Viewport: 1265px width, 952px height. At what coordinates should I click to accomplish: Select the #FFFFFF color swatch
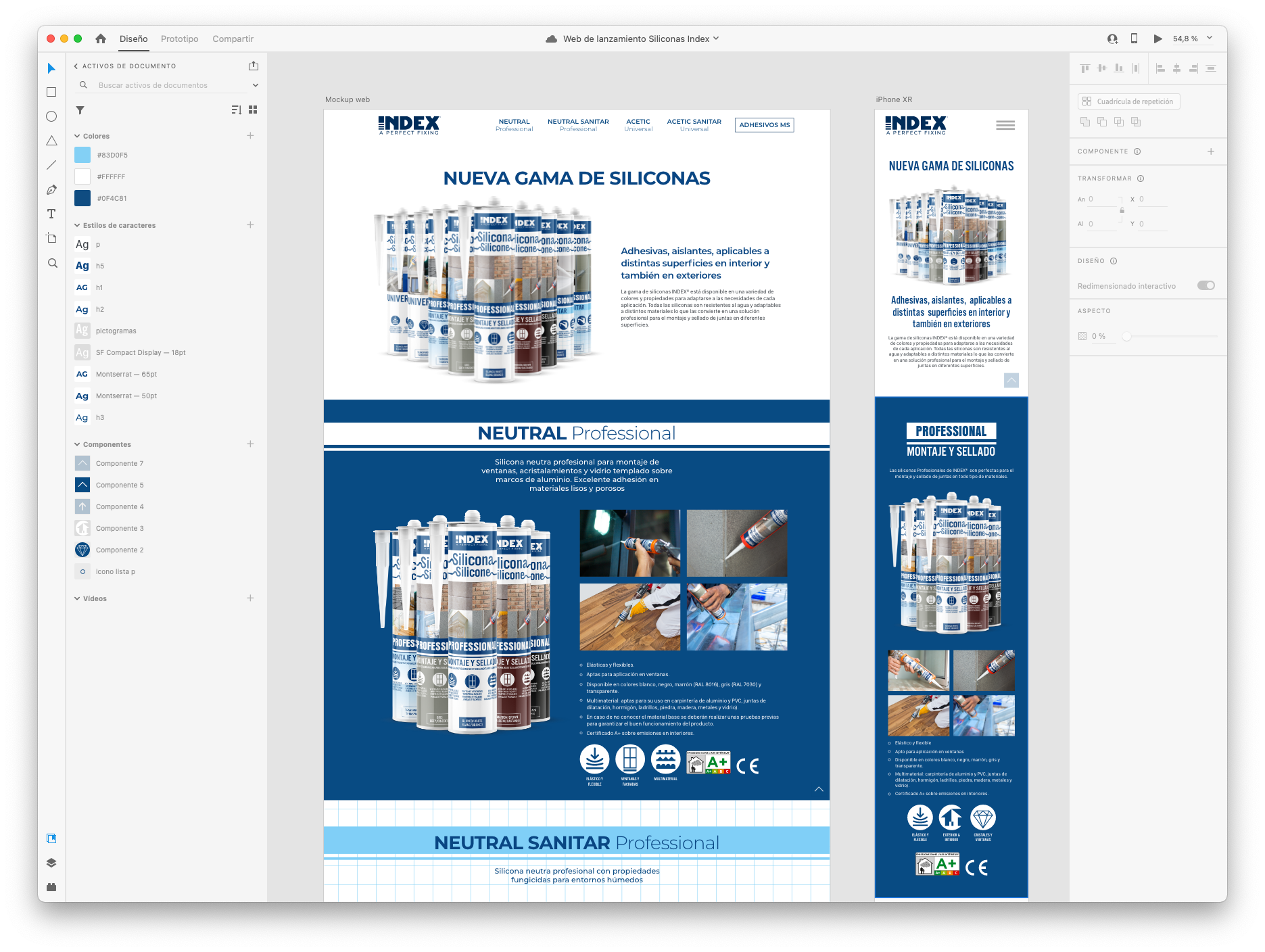point(82,176)
